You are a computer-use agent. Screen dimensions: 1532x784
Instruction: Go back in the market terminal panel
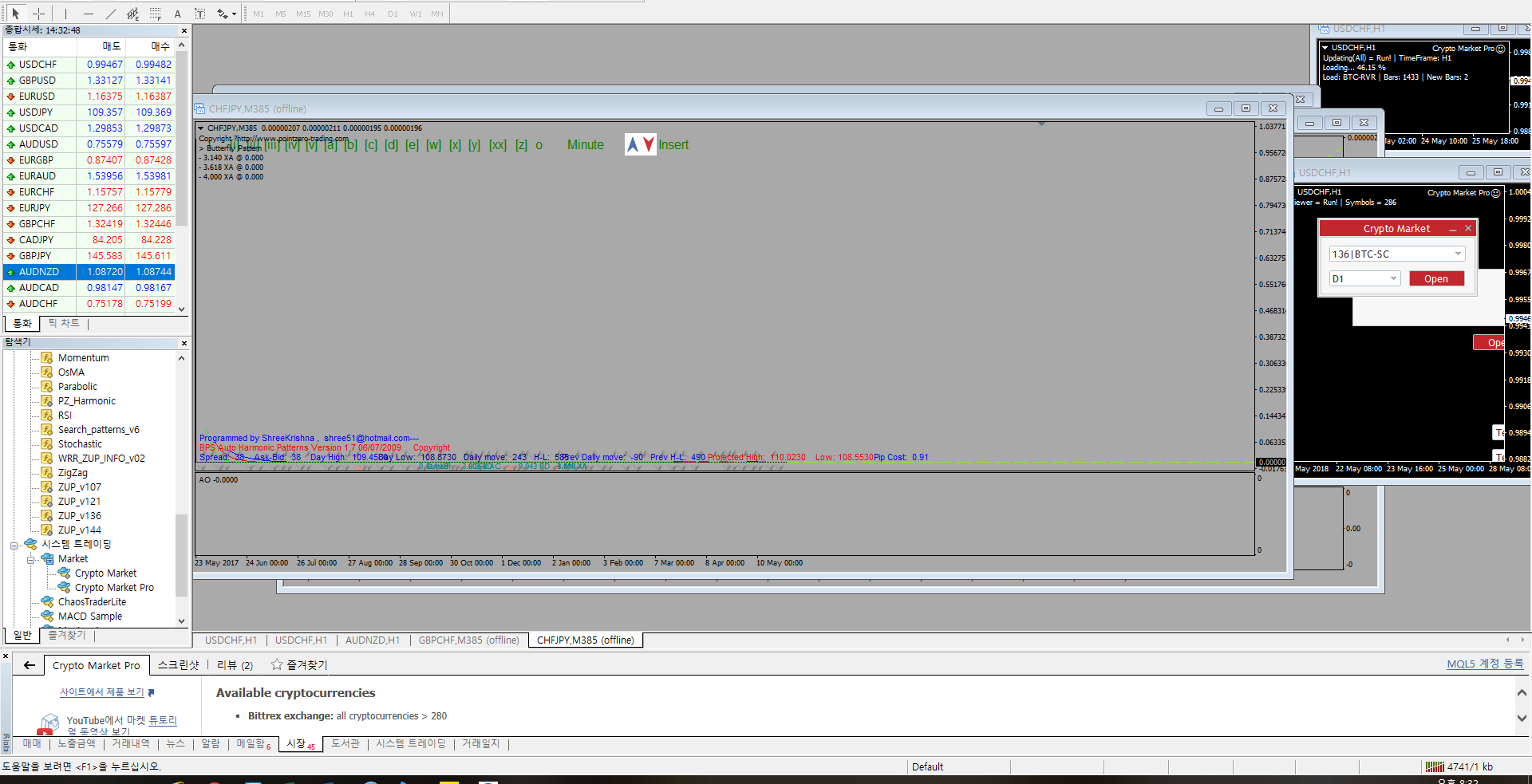(30, 665)
